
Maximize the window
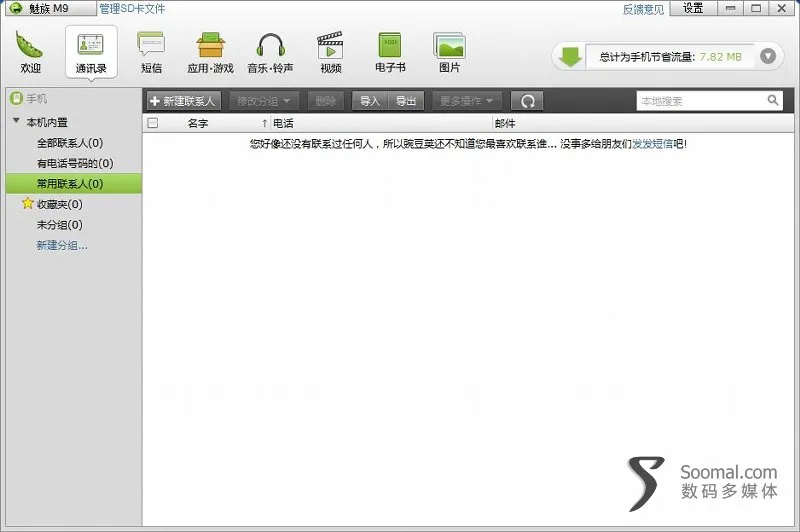(756, 8)
